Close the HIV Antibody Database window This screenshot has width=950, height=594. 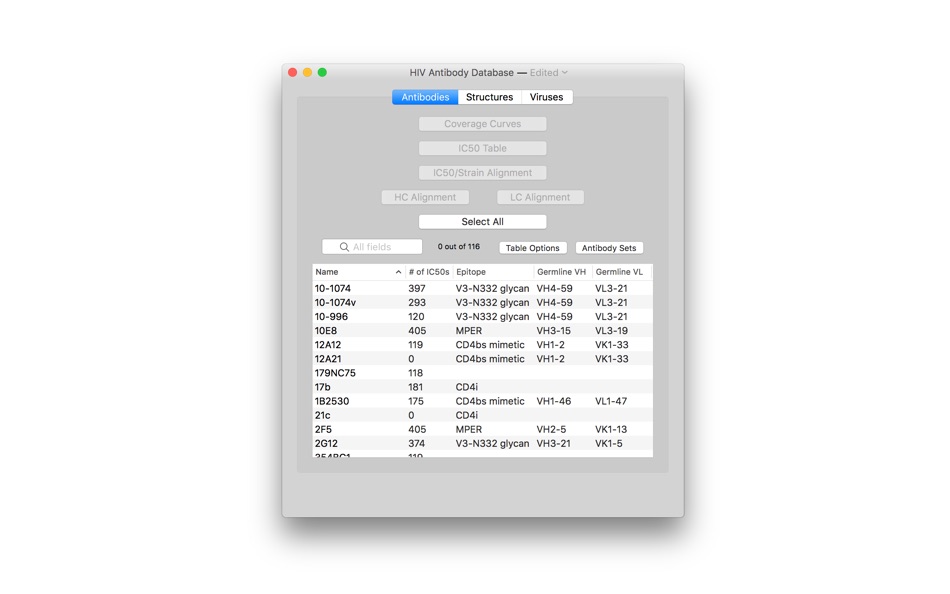pyautogui.click(x=293, y=73)
